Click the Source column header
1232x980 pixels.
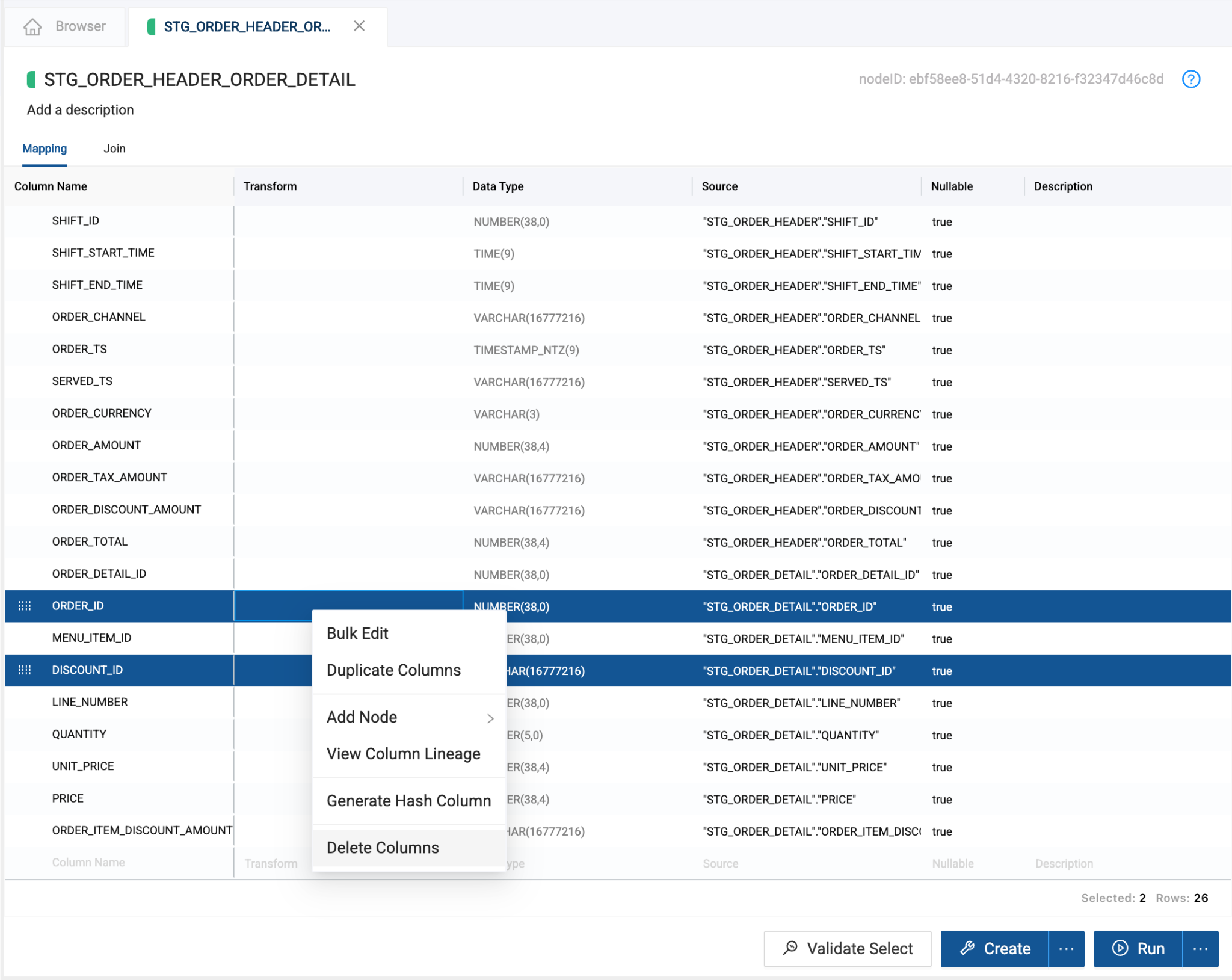click(719, 186)
